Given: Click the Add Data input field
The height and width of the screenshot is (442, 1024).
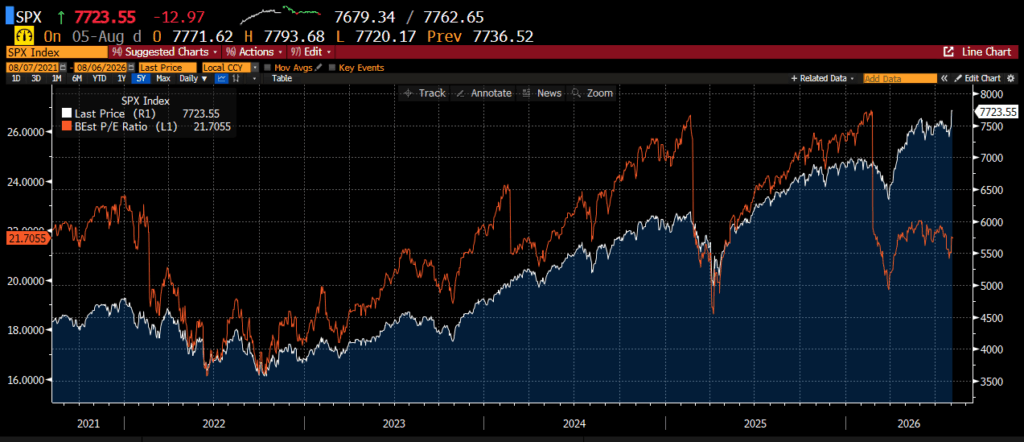Looking at the screenshot, I should pos(900,78).
